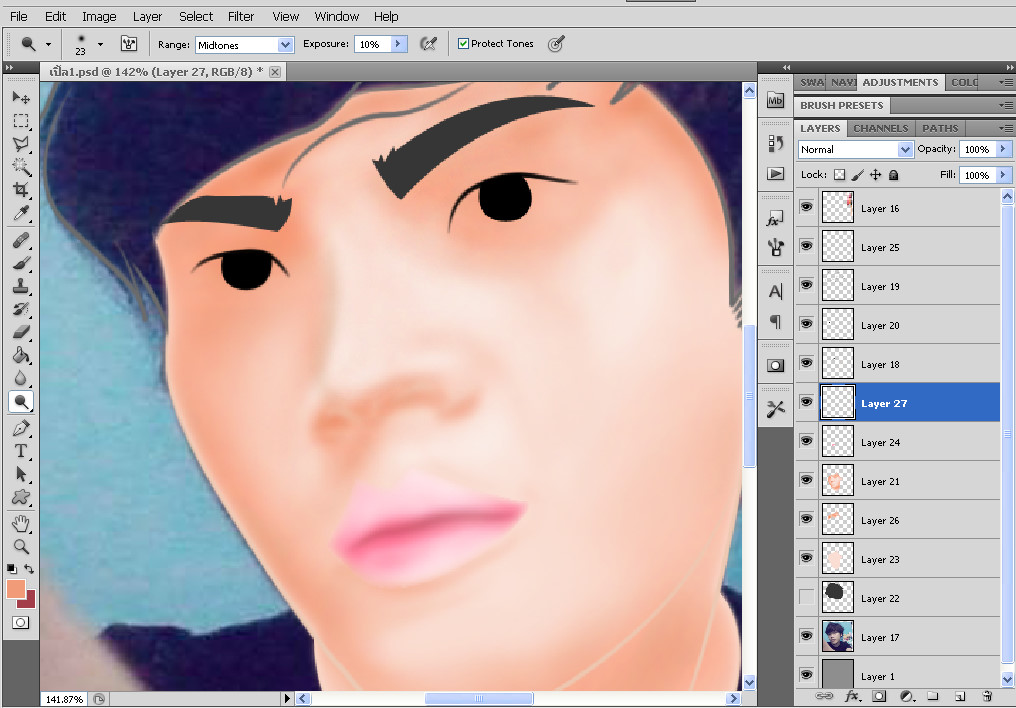Select the Horizontal Type tool

point(21,451)
